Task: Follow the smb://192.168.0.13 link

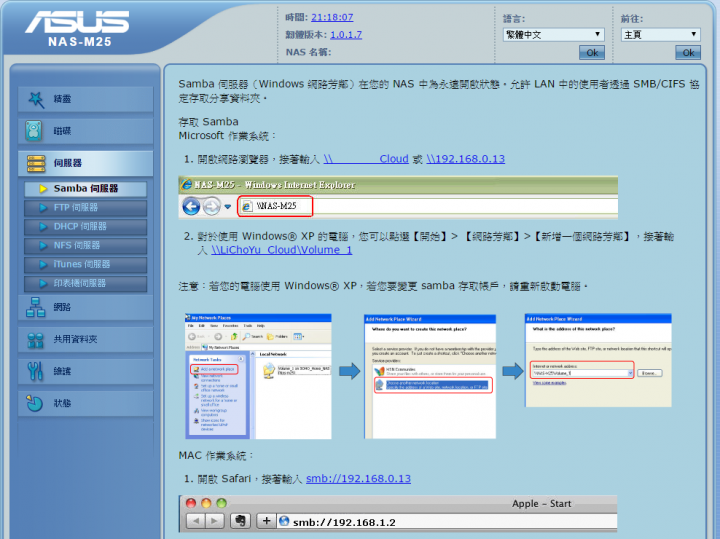Action: click(x=358, y=479)
